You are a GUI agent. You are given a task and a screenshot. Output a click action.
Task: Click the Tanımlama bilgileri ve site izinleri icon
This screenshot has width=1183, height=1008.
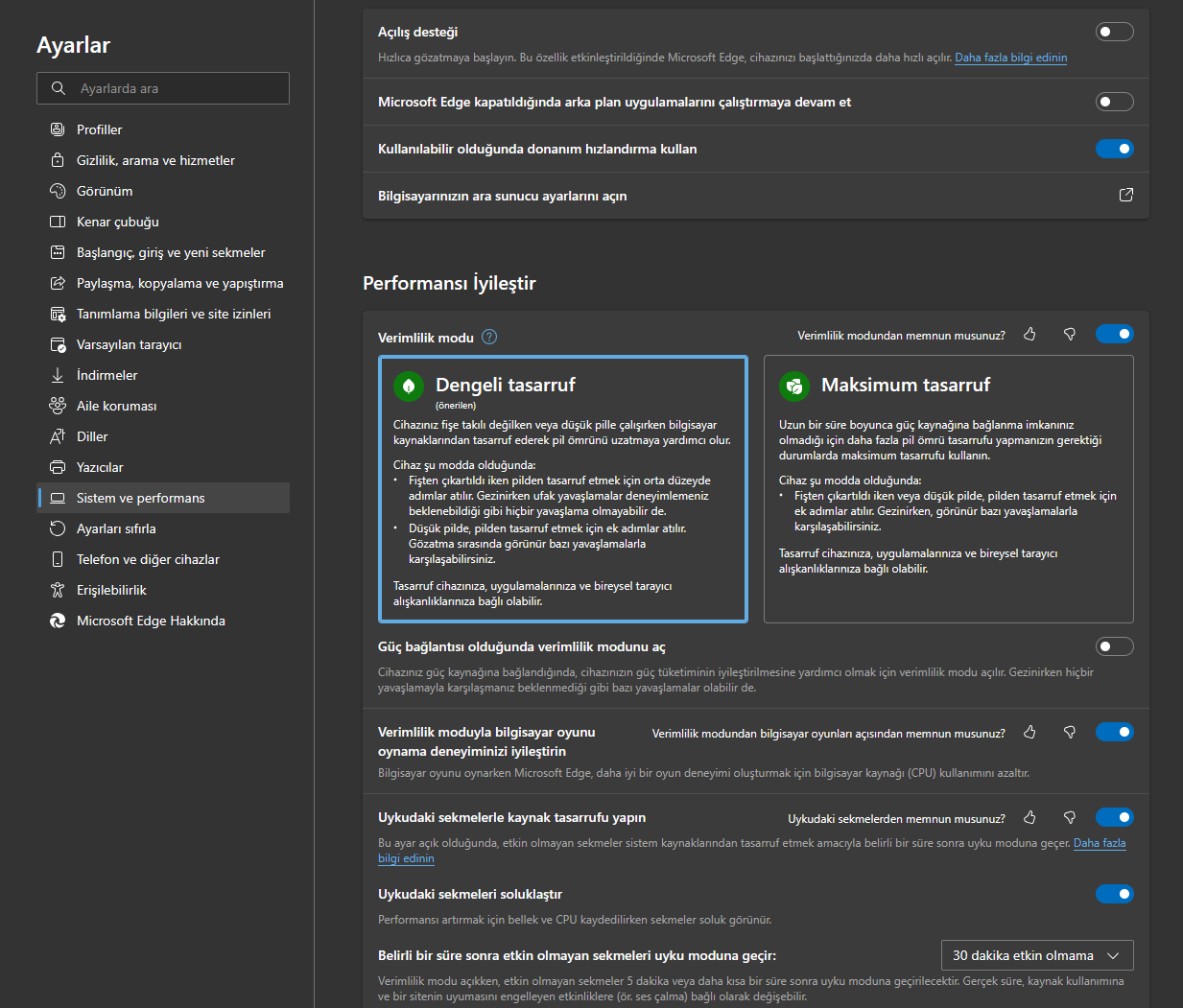coord(58,314)
